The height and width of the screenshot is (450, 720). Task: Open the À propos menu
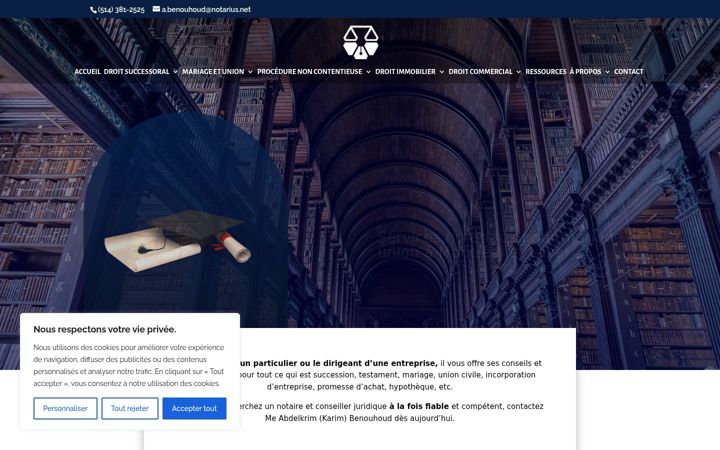[585, 72]
